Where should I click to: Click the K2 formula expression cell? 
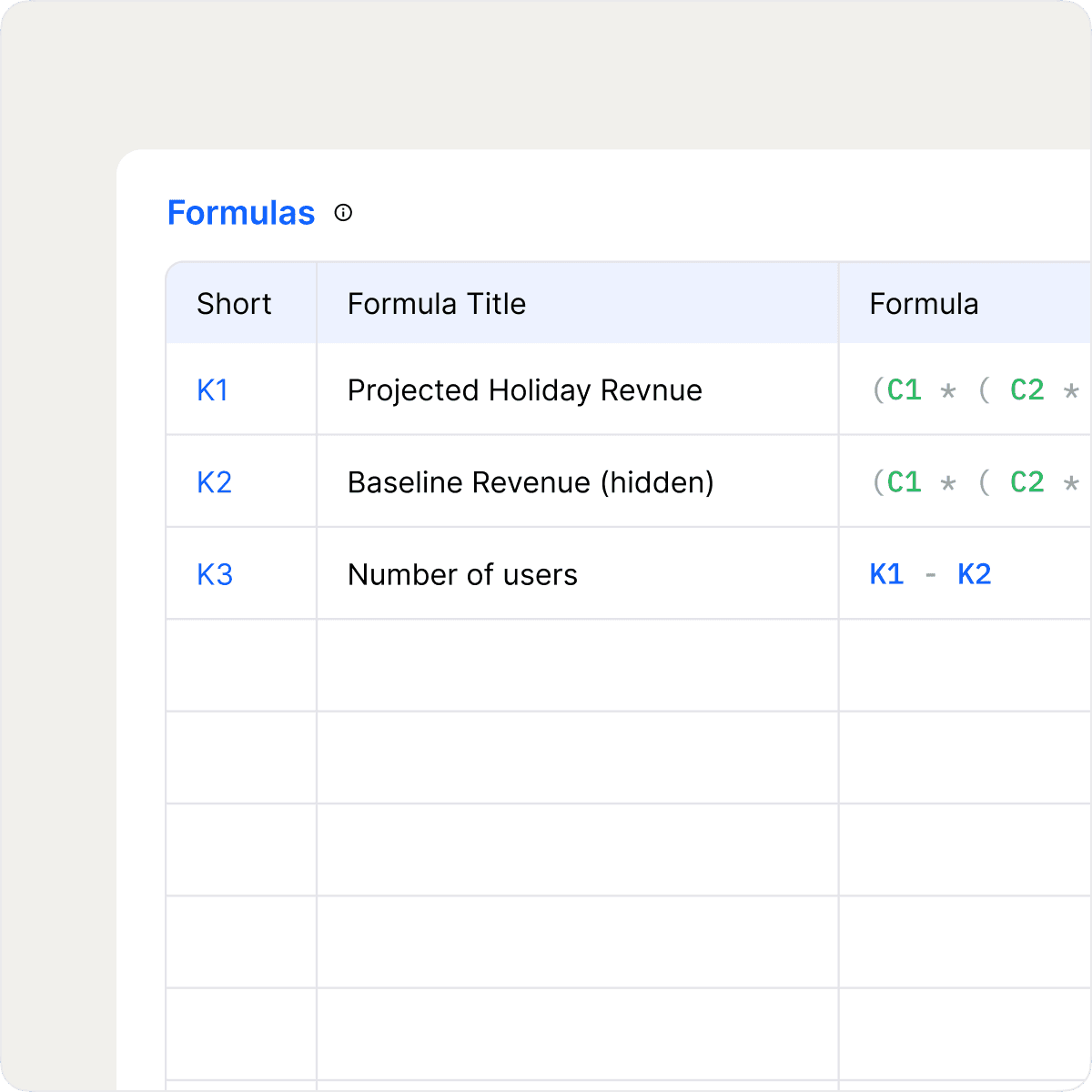(966, 481)
